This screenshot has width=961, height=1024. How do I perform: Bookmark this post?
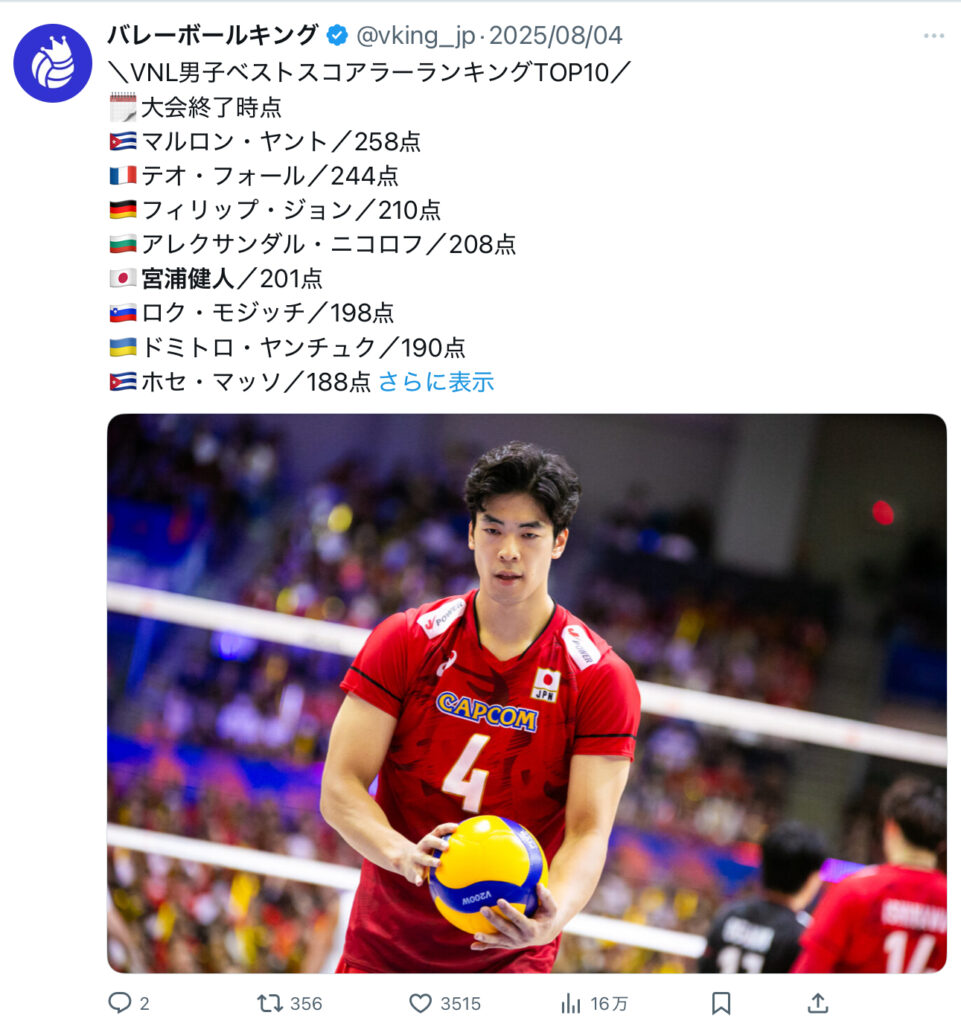[721, 1003]
